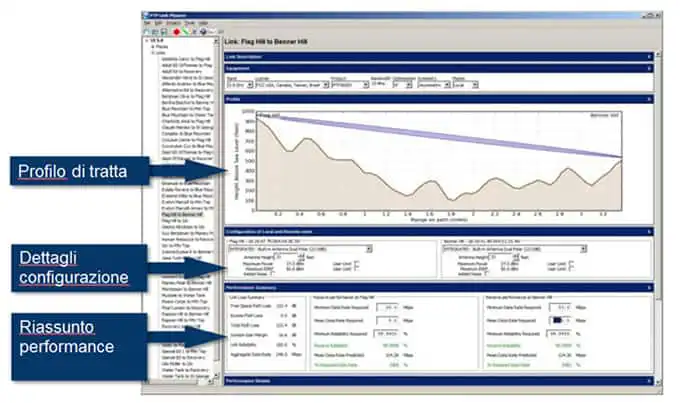Viewport: 680px width, 403px height.
Task: Click the red site marker toolbar icon
Action: click(x=176, y=32)
